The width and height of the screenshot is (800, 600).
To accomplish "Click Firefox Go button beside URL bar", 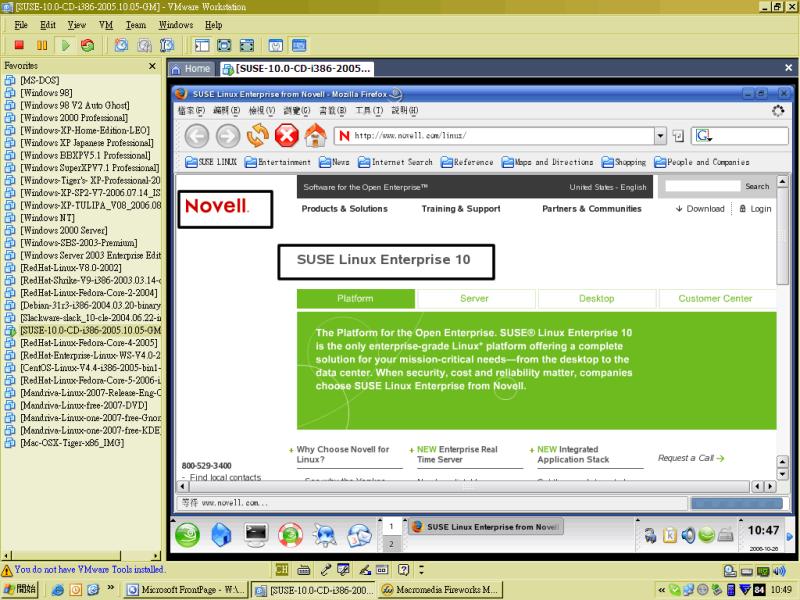I will click(678, 136).
